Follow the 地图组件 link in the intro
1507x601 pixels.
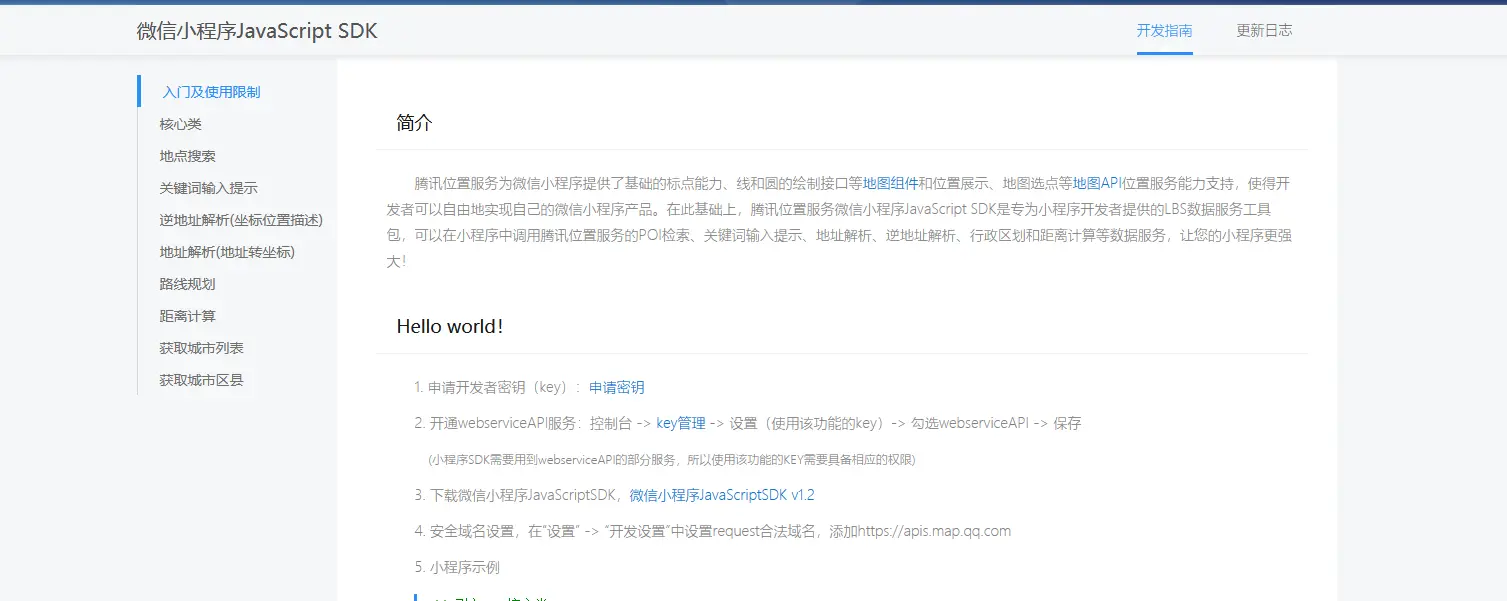coord(890,183)
